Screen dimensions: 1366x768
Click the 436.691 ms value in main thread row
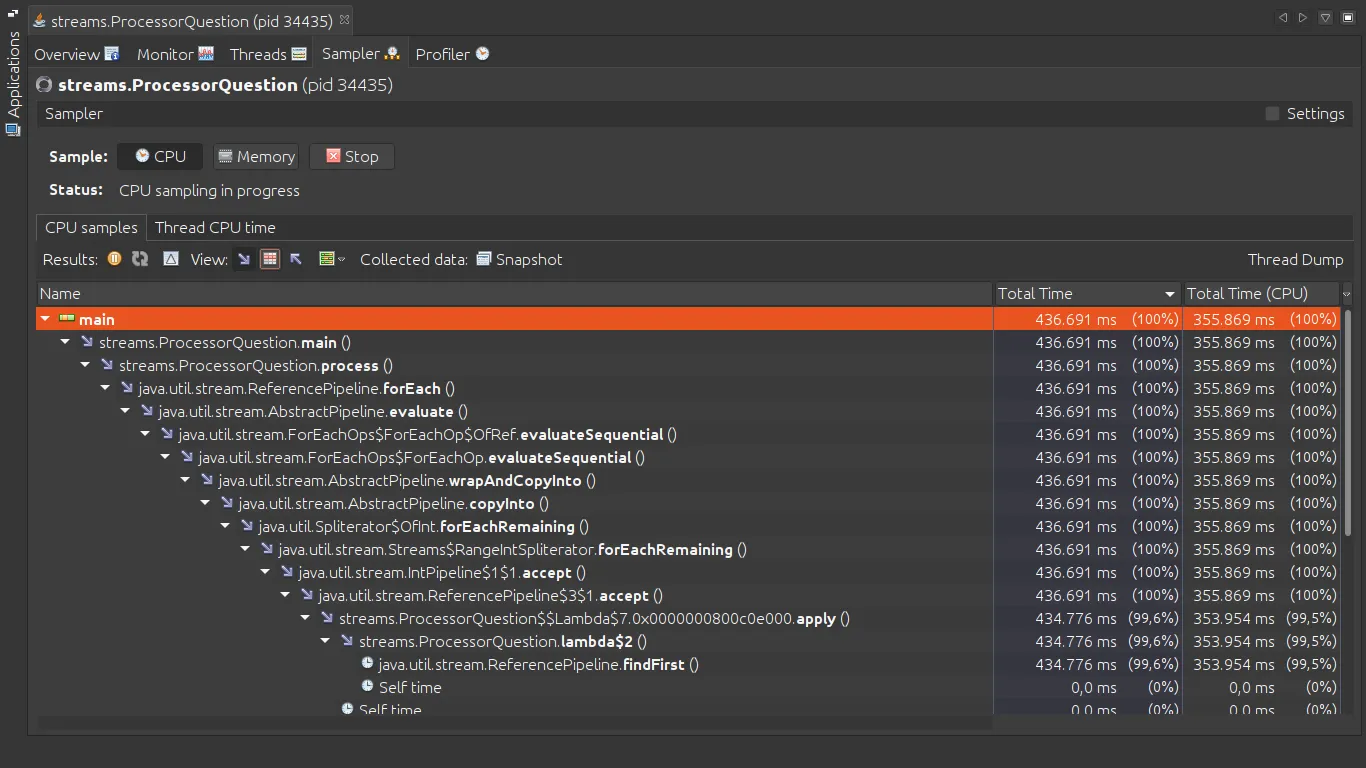coord(1076,319)
